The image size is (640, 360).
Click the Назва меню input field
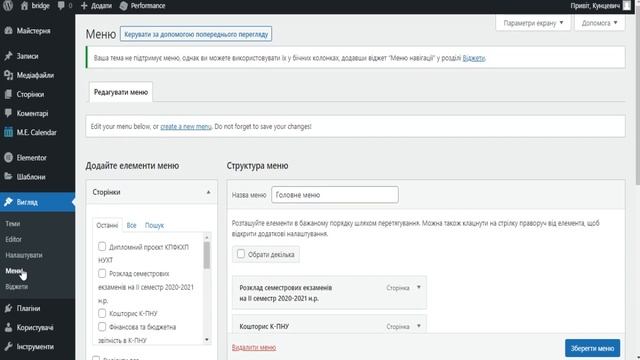[x=335, y=195]
